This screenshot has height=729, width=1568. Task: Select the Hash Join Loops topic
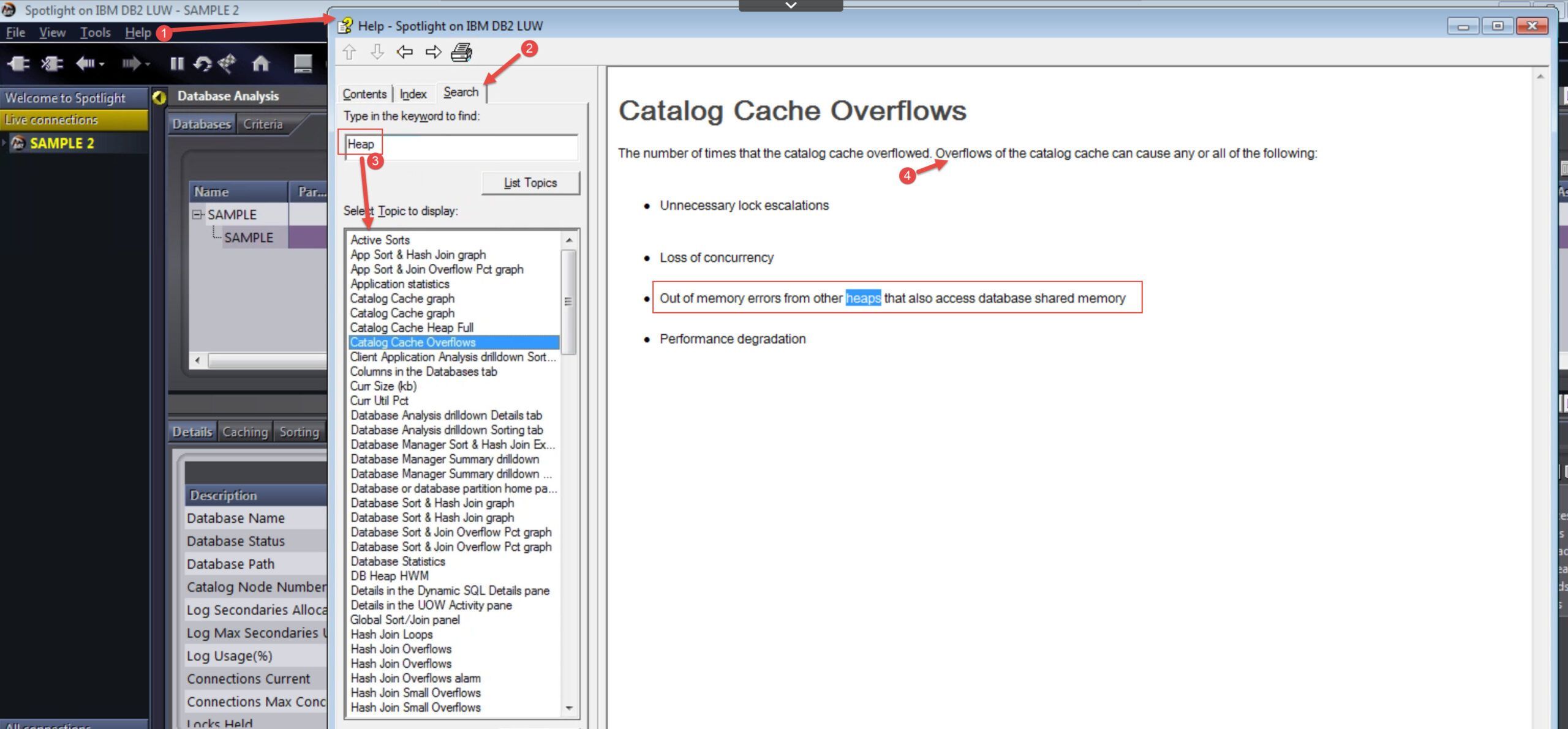[x=391, y=635]
